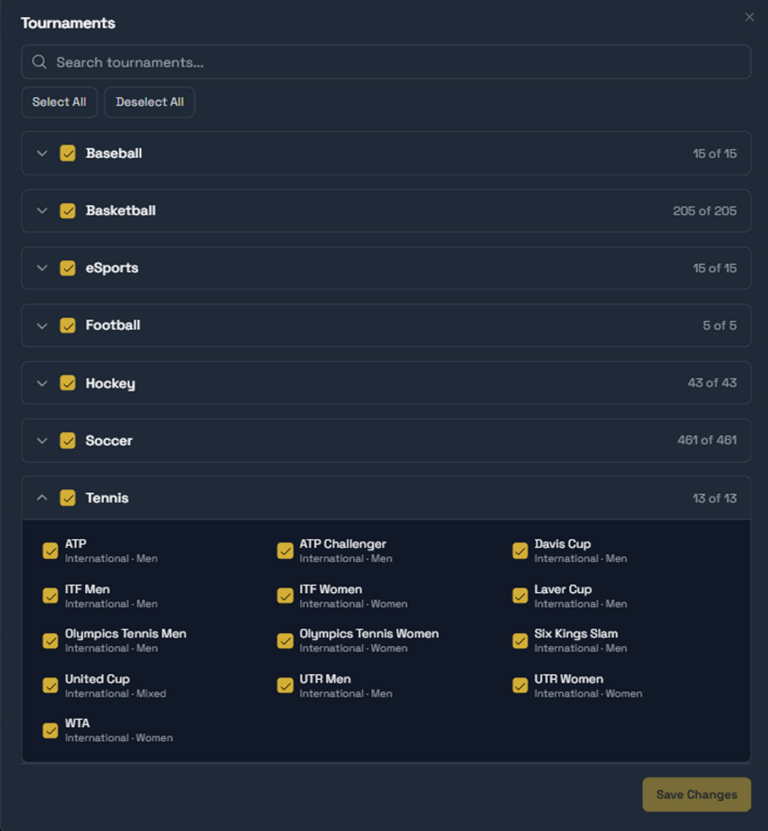Click Save Changes button
768x831 pixels.
(x=696, y=795)
